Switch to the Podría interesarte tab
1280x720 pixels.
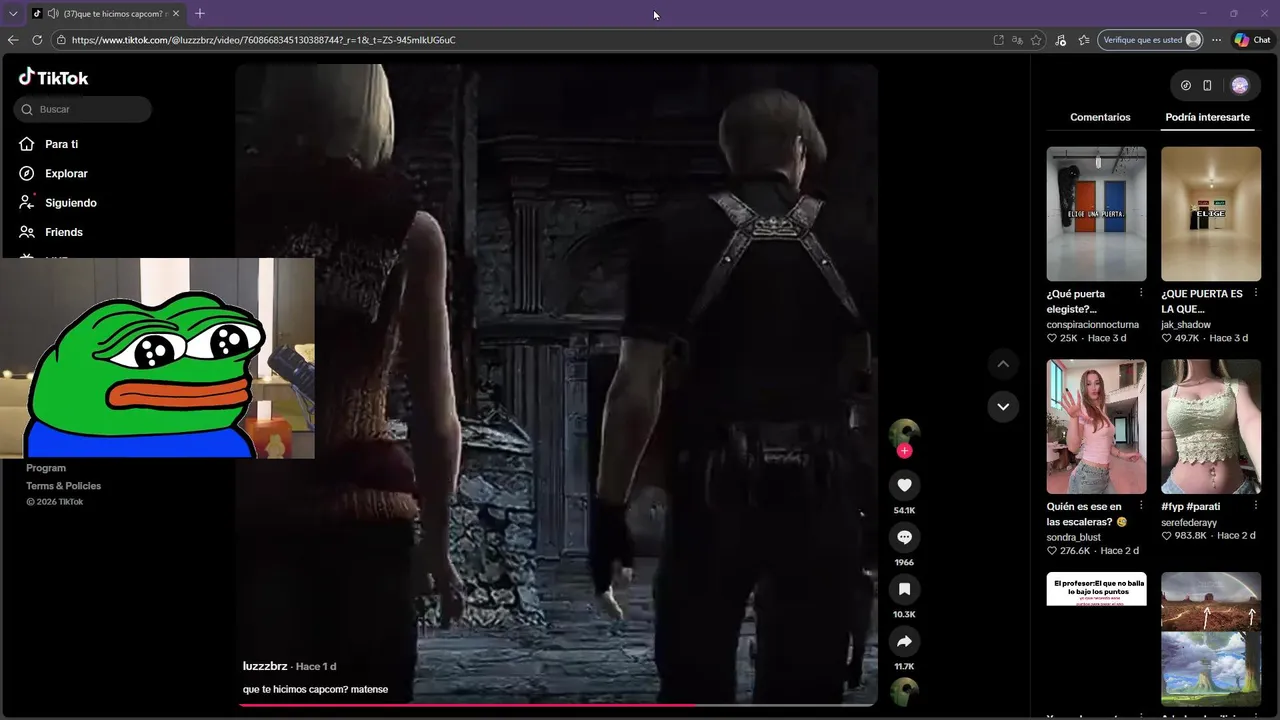click(x=1207, y=117)
